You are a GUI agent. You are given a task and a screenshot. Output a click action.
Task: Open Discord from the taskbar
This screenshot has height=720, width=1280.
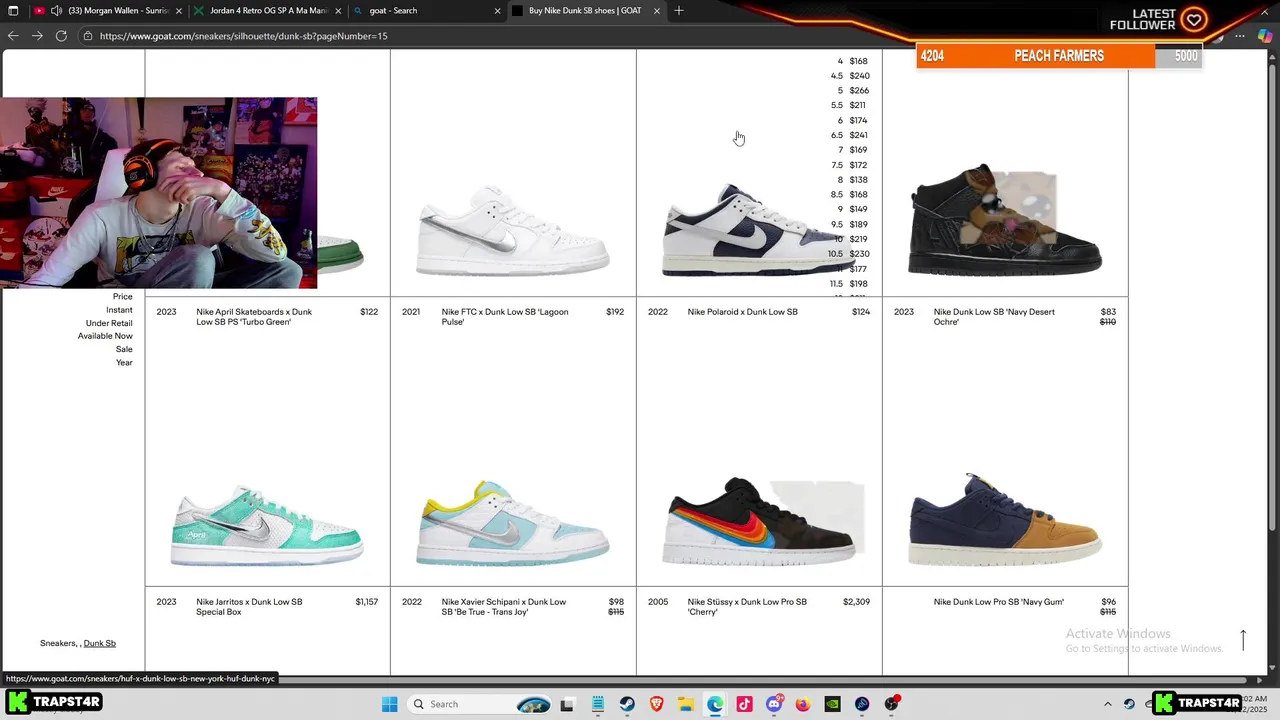click(774, 704)
